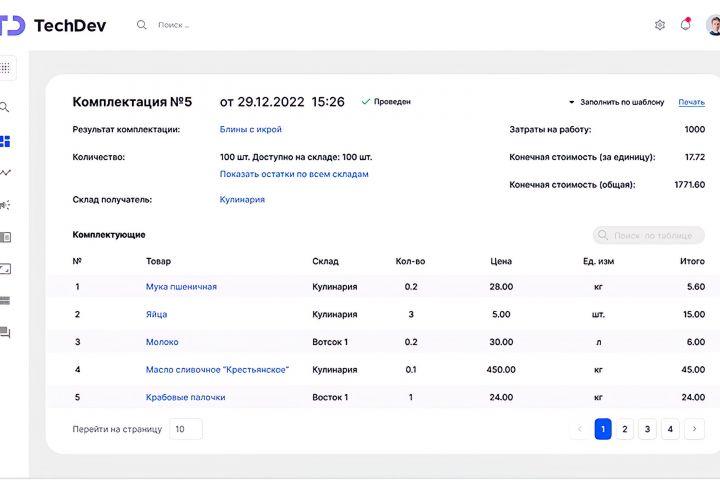Click price cell '450.00'

[501, 370]
